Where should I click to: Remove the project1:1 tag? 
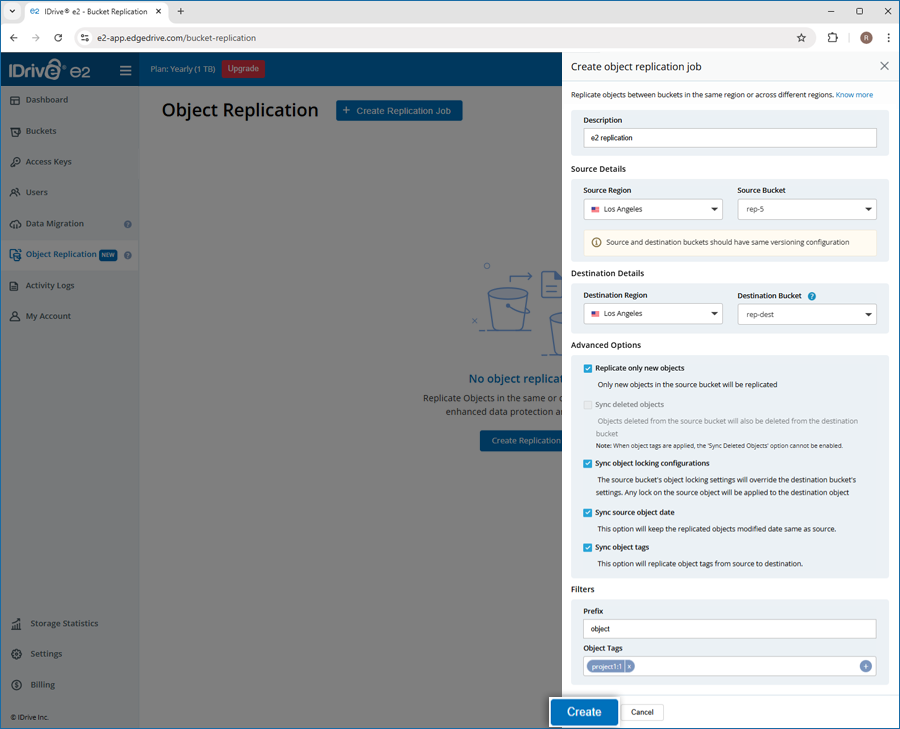[x=629, y=666]
